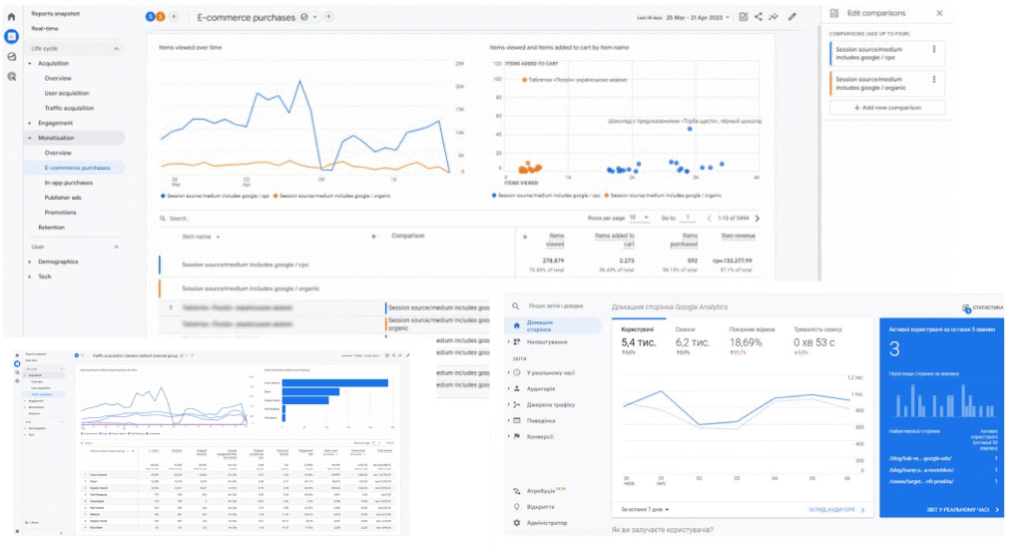Open the Retention report
Screen dimensions: 1024x553
[x=51, y=227]
